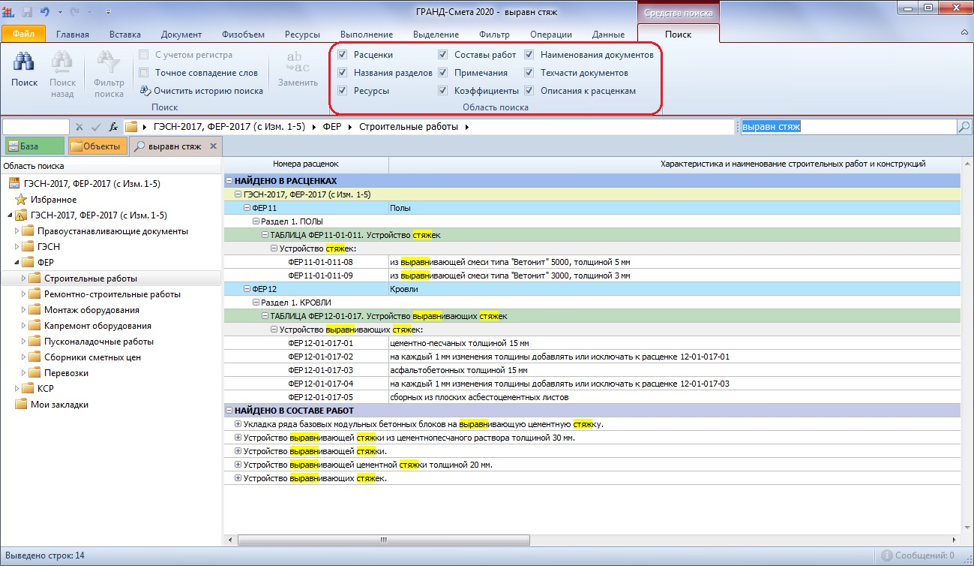The height and width of the screenshot is (566, 974).
Task: Switch to the Физобъем ribbon tab
Action: [x=243, y=34]
